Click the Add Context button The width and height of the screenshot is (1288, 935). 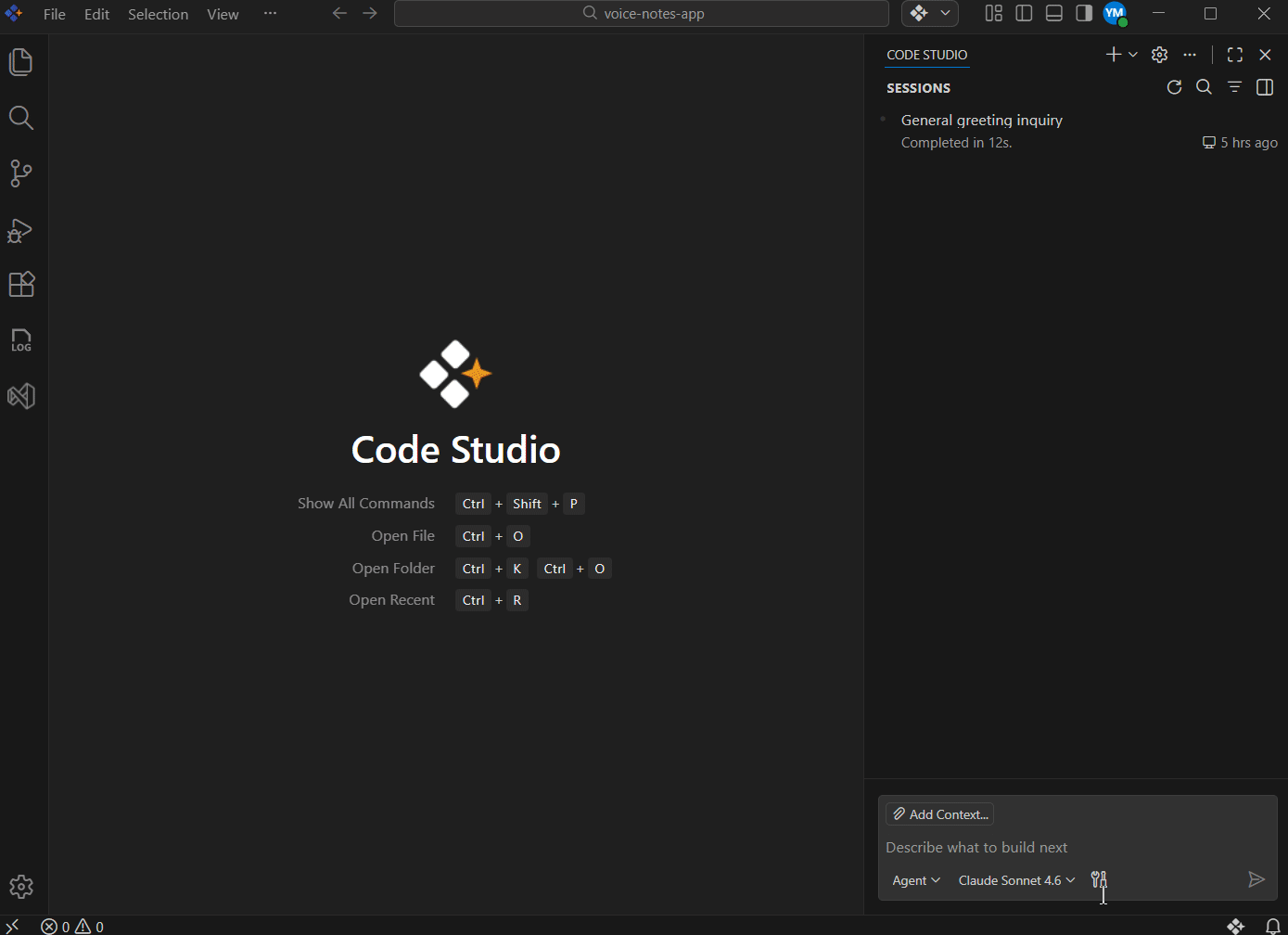(939, 814)
